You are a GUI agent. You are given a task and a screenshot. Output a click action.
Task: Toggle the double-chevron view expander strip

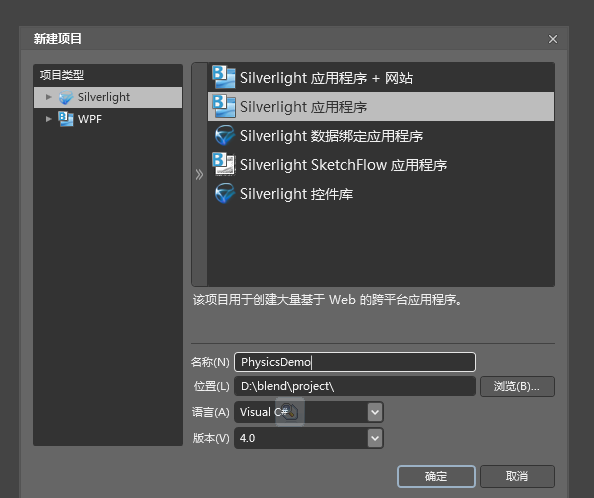click(200, 175)
